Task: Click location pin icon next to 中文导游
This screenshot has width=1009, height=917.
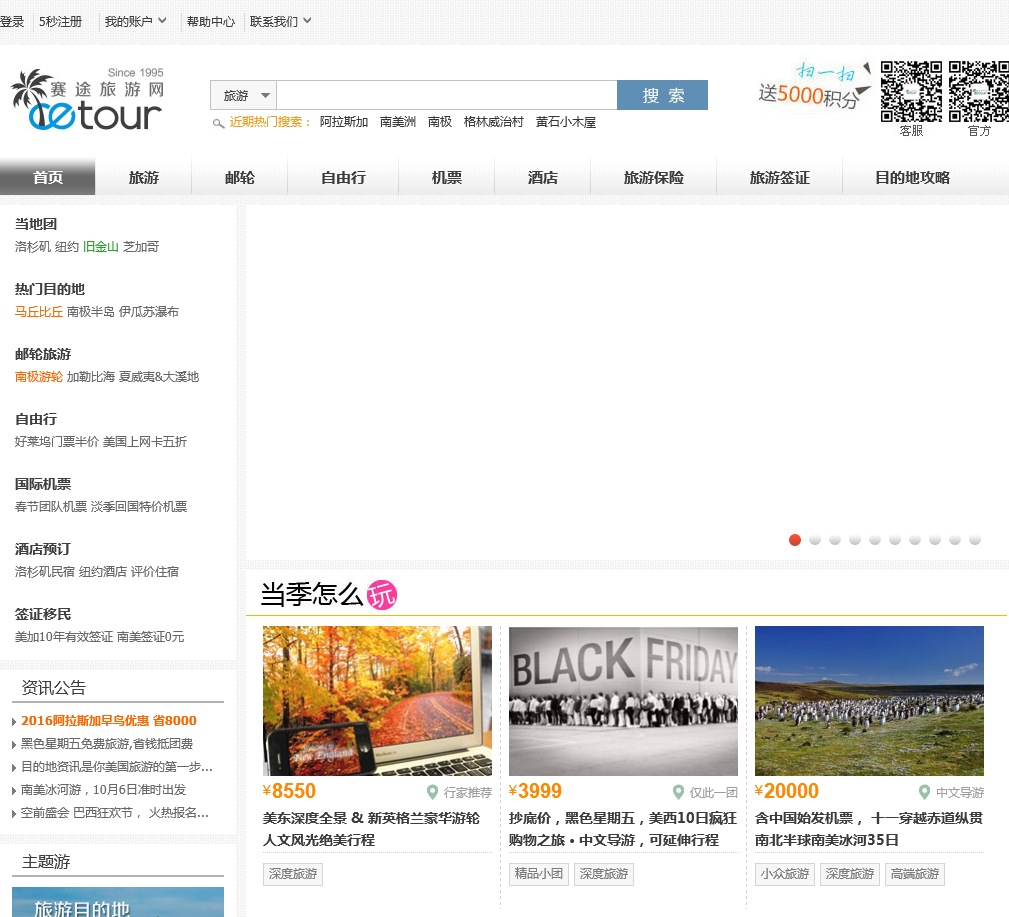Action: pos(924,792)
